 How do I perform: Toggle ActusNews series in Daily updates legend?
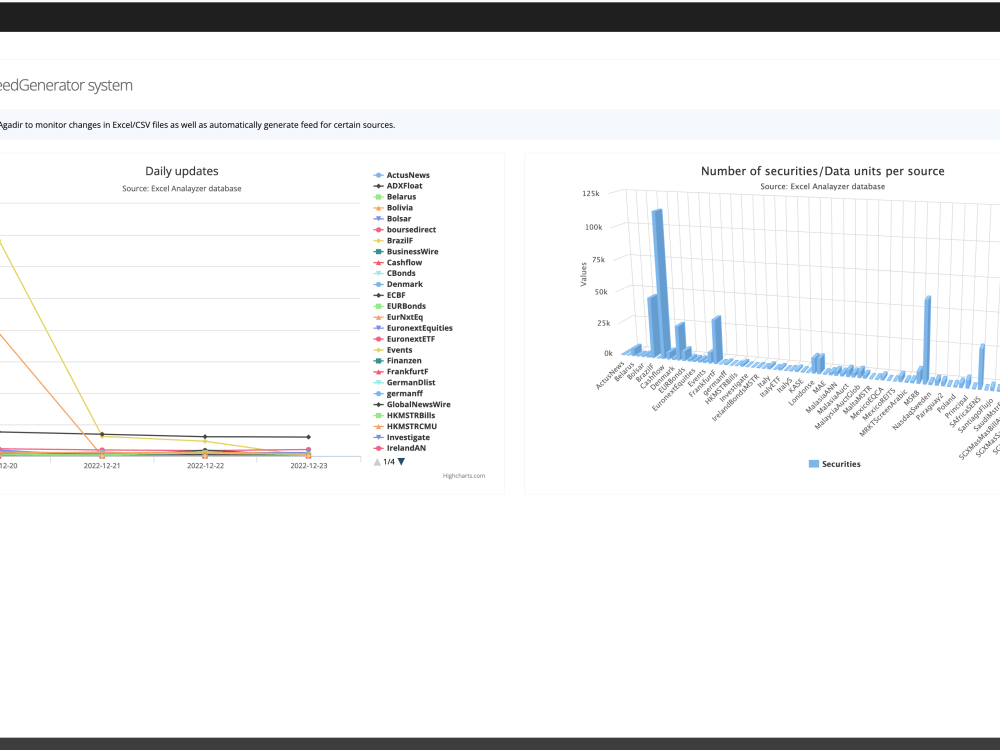coord(402,175)
